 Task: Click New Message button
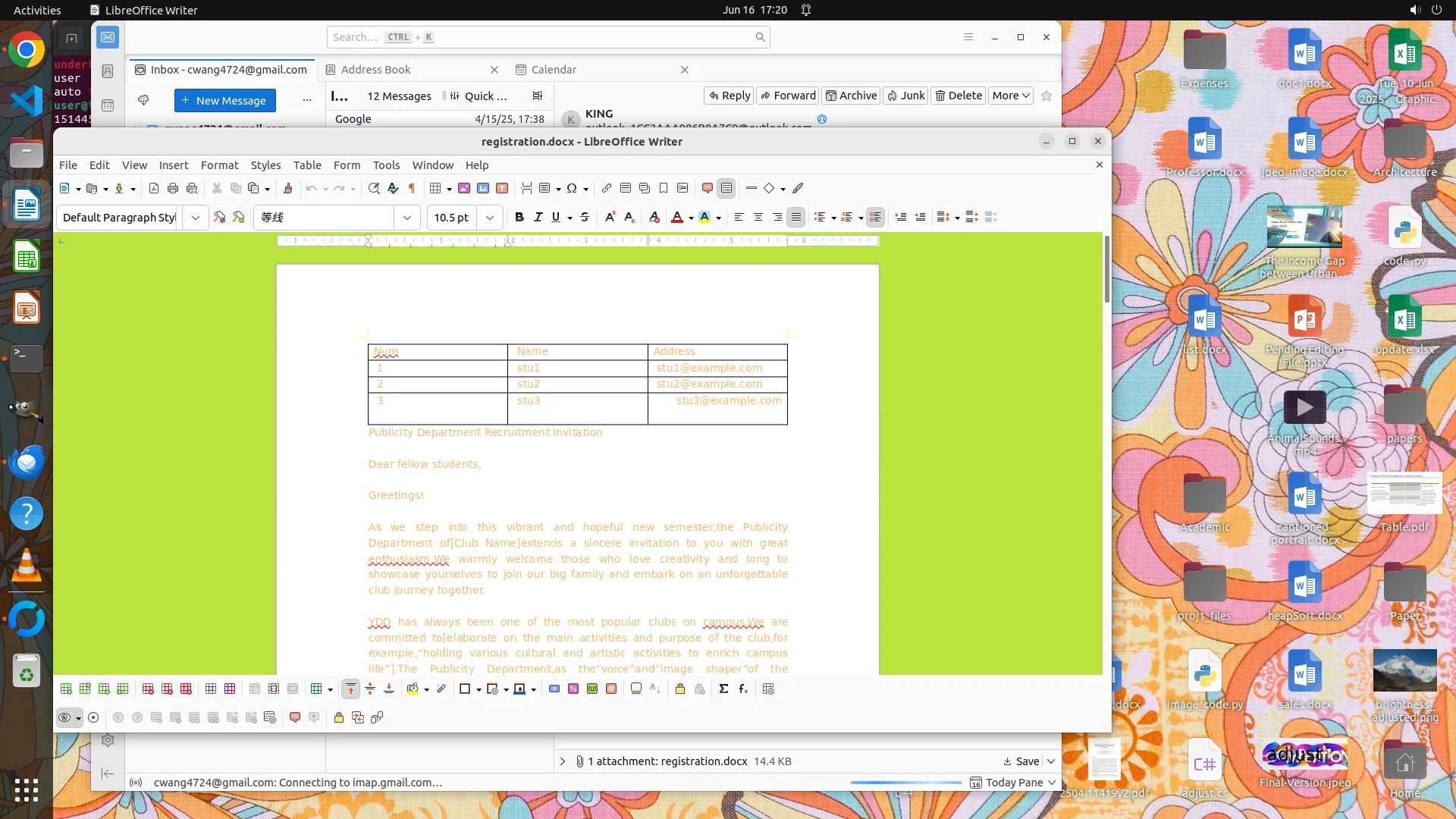point(224,100)
